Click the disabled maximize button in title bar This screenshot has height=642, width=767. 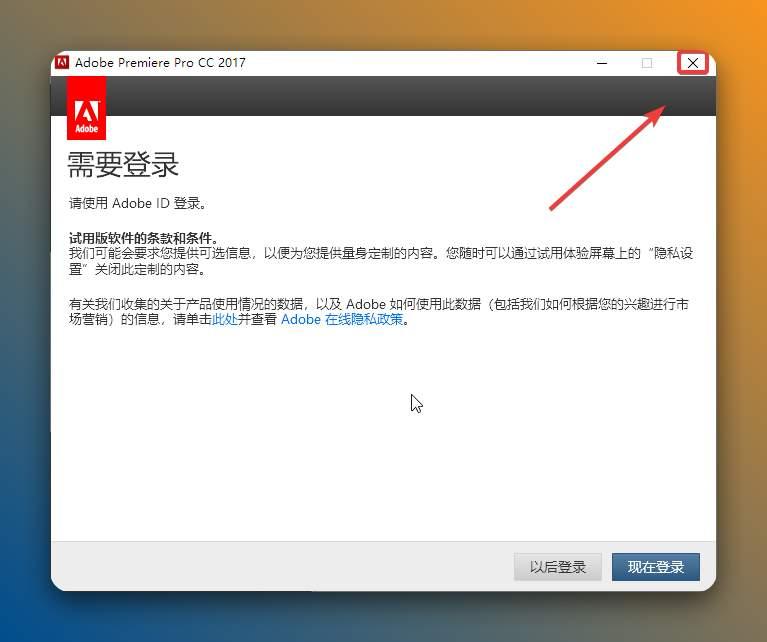(x=647, y=63)
